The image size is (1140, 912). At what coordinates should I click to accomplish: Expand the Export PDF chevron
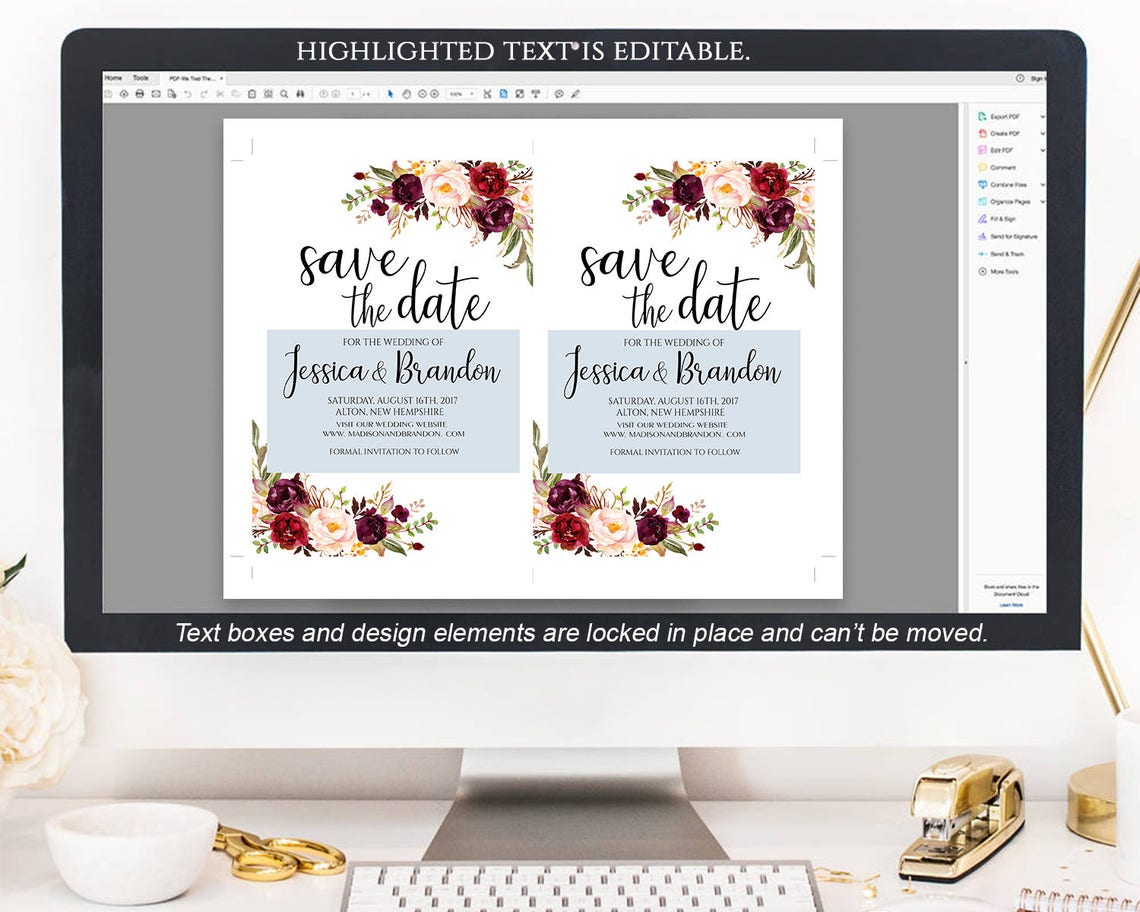(x=1043, y=117)
